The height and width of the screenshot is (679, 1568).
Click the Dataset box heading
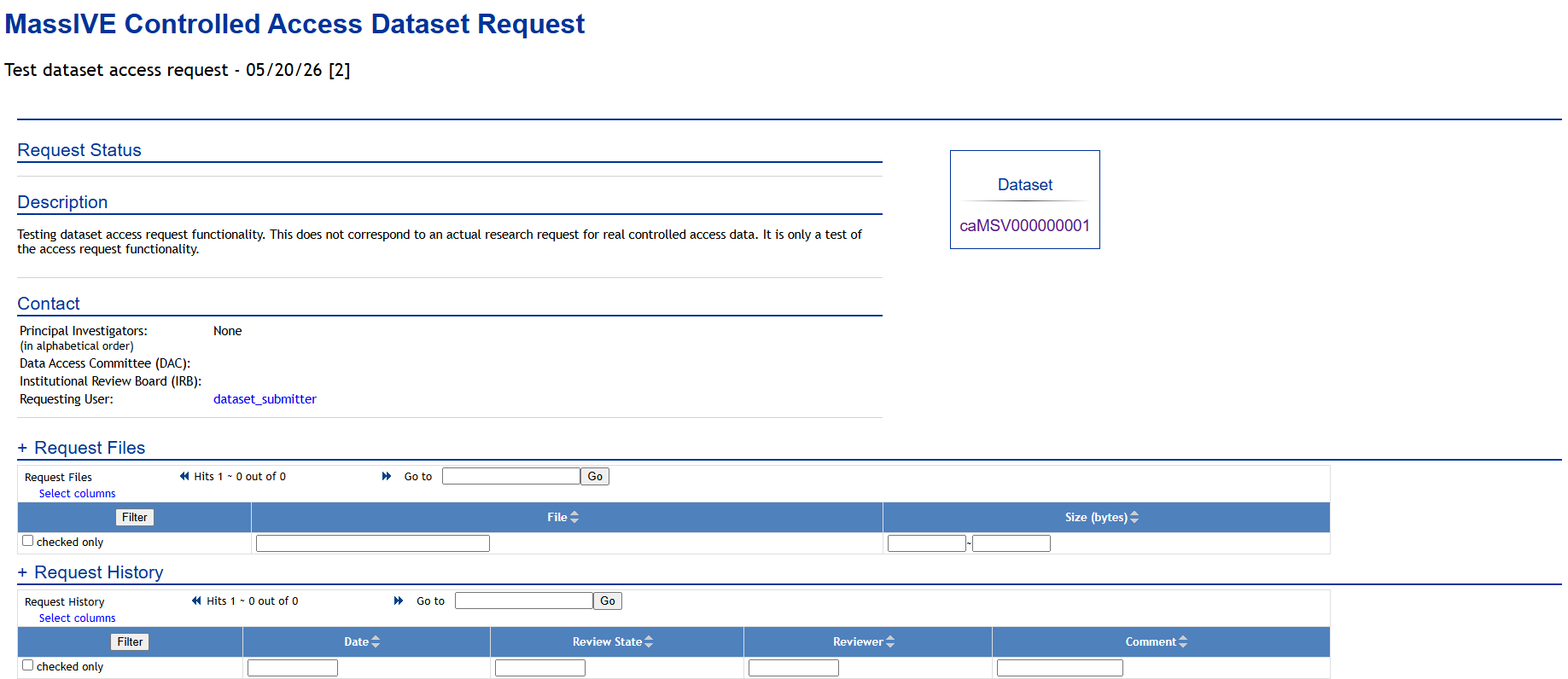[x=1025, y=185]
